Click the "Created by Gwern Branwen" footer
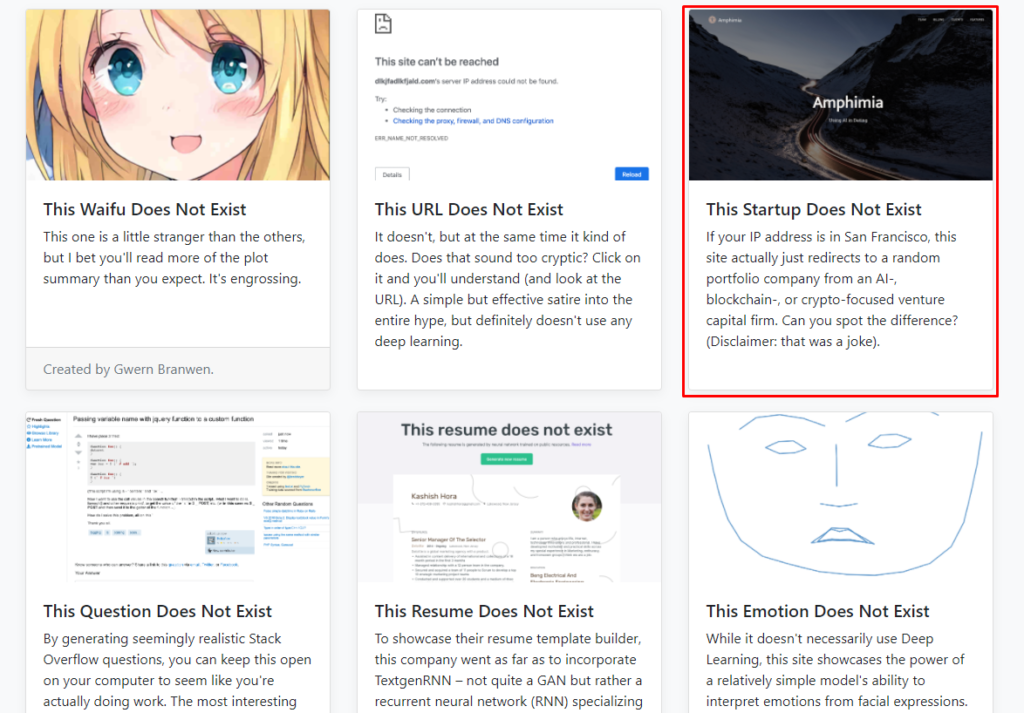Image resolution: width=1024 pixels, height=713 pixels. pos(128,369)
